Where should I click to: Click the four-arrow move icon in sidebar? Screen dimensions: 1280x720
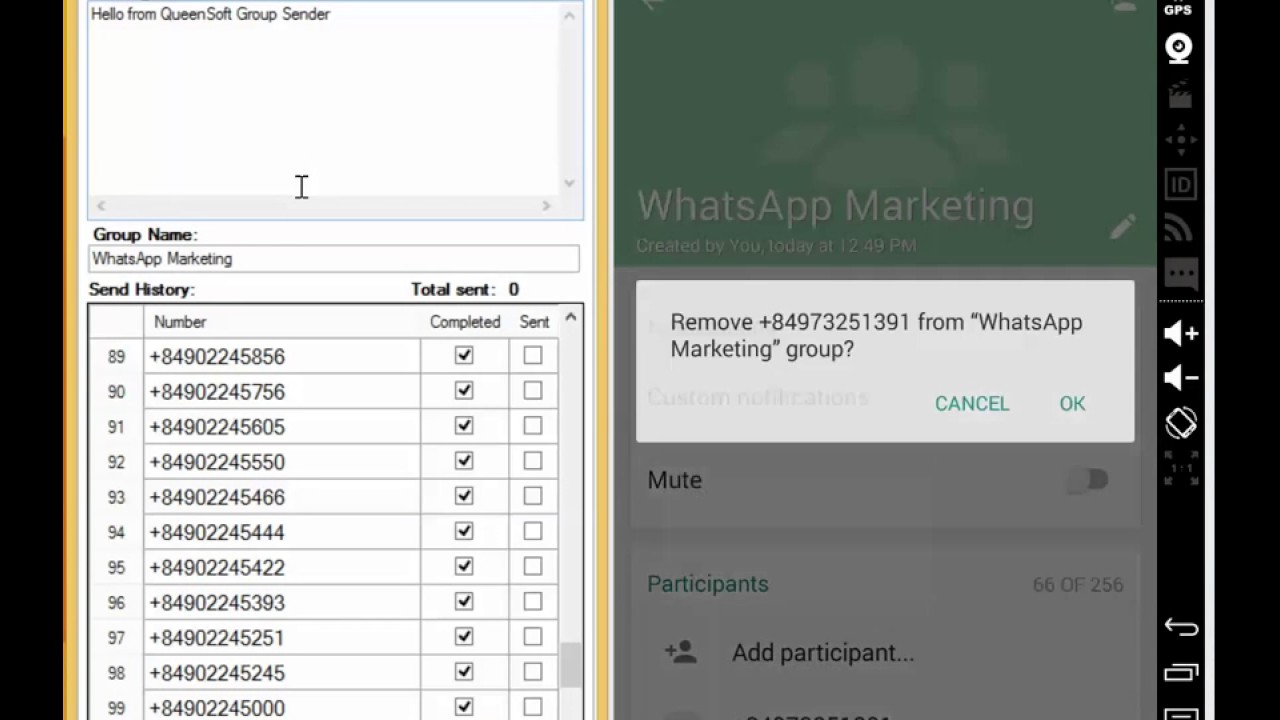pyautogui.click(x=1181, y=140)
